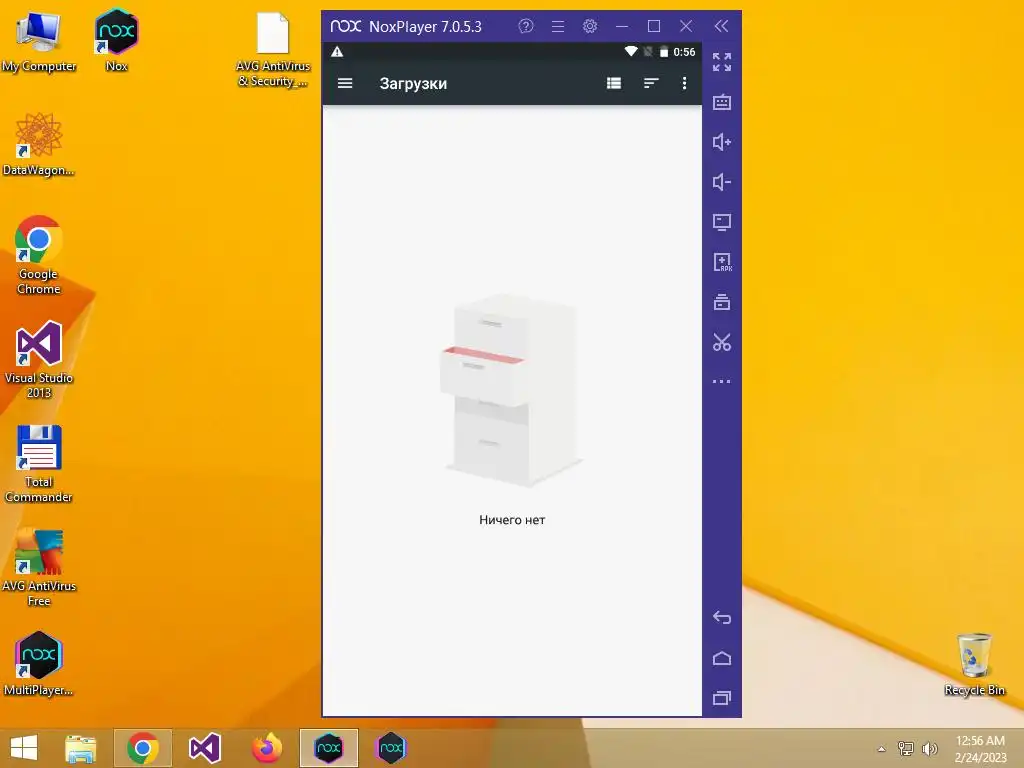Image resolution: width=1024 pixels, height=768 pixels.
Task: Open recent apps button in Nox sidebar
Action: click(x=722, y=698)
